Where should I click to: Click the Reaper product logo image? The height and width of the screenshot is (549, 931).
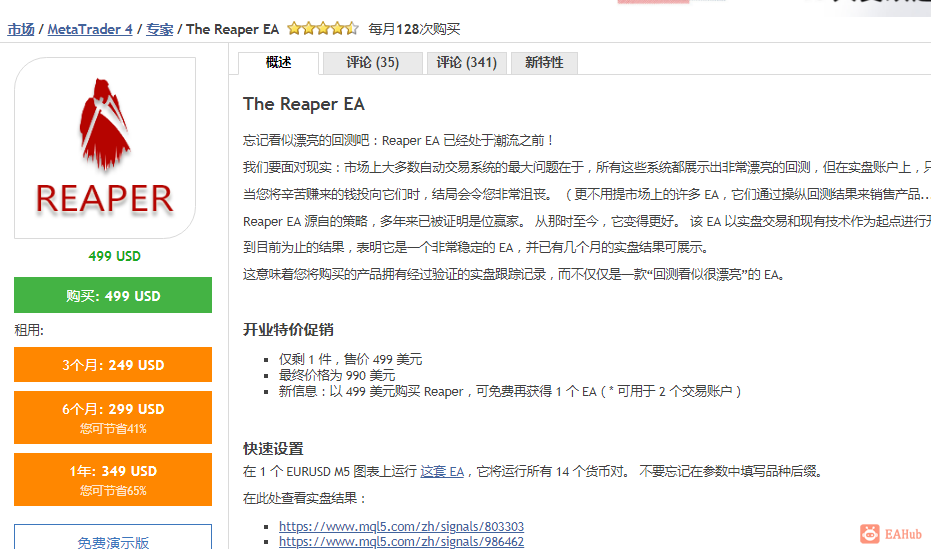click(x=105, y=148)
